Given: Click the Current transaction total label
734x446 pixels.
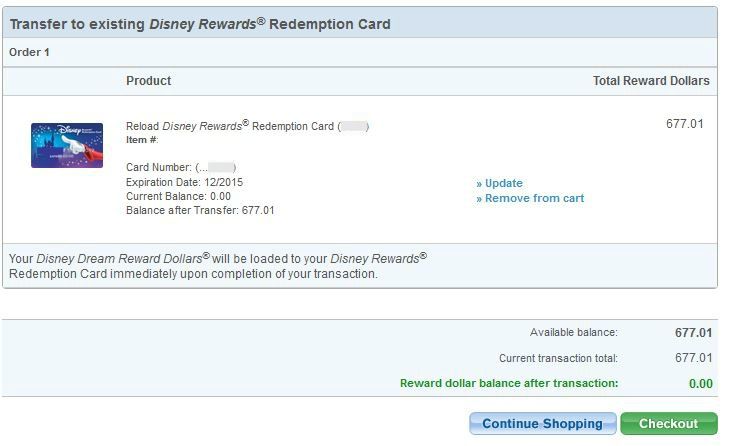Looking at the screenshot, I should 558,358.
